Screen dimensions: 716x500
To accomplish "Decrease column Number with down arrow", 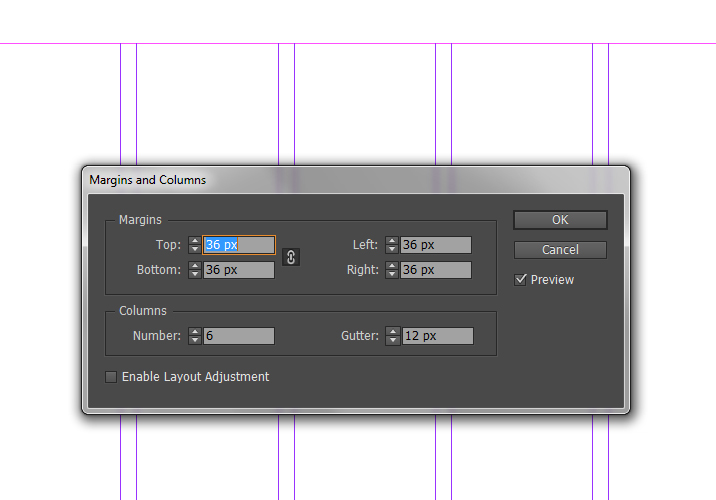I will [195, 340].
